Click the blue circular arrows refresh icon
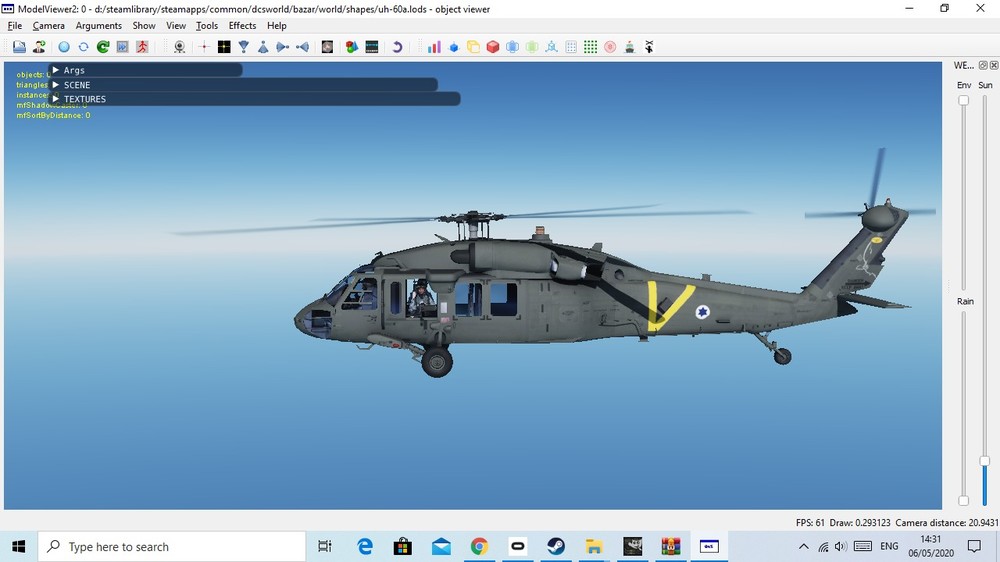The width and height of the screenshot is (1000, 562). pyautogui.click(x=83, y=47)
